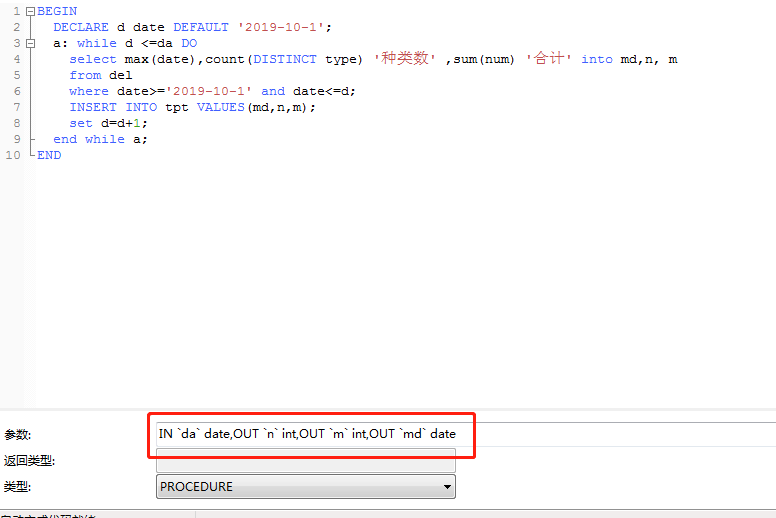The width and height of the screenshot is (776, 518).
Task: Click 'DISTINCT' keyword on line 4
Action: pyautogui.click(x=285, y=59)
